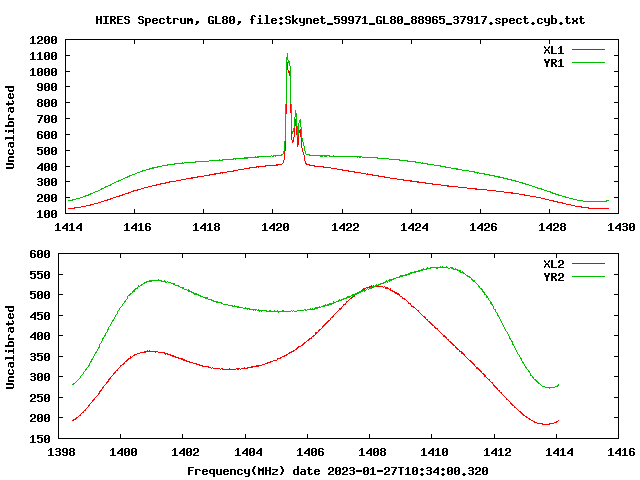Click the Frequency(MHz) date axis label
The height and width of the screenshot is (480, 640).
click(x=338, y=471)
